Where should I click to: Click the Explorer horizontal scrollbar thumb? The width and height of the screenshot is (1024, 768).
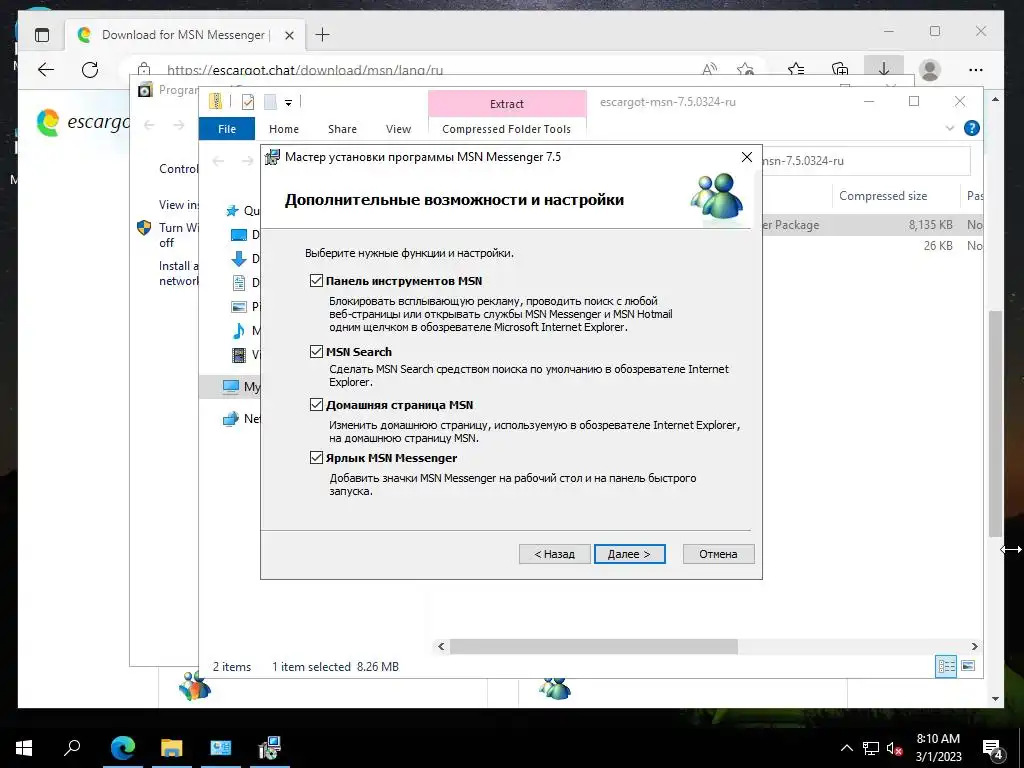(x=594, y=647)
